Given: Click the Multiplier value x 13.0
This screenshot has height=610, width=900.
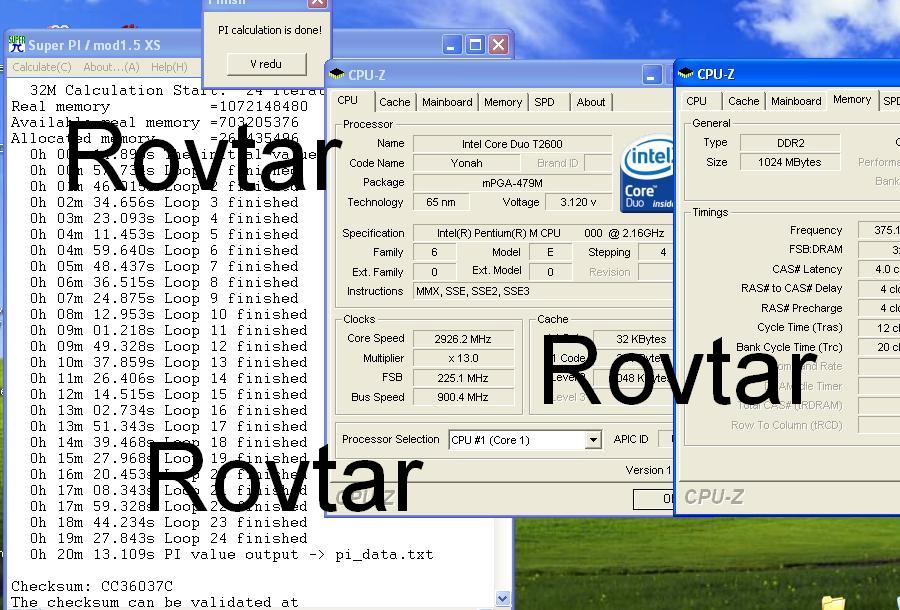Looking at the screenshot, I should pyautogui.click(x=463, y=359).
